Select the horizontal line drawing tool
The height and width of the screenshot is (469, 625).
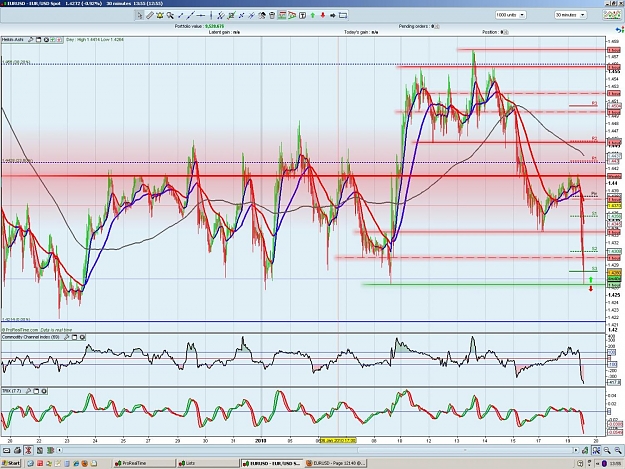coord(201,16)
